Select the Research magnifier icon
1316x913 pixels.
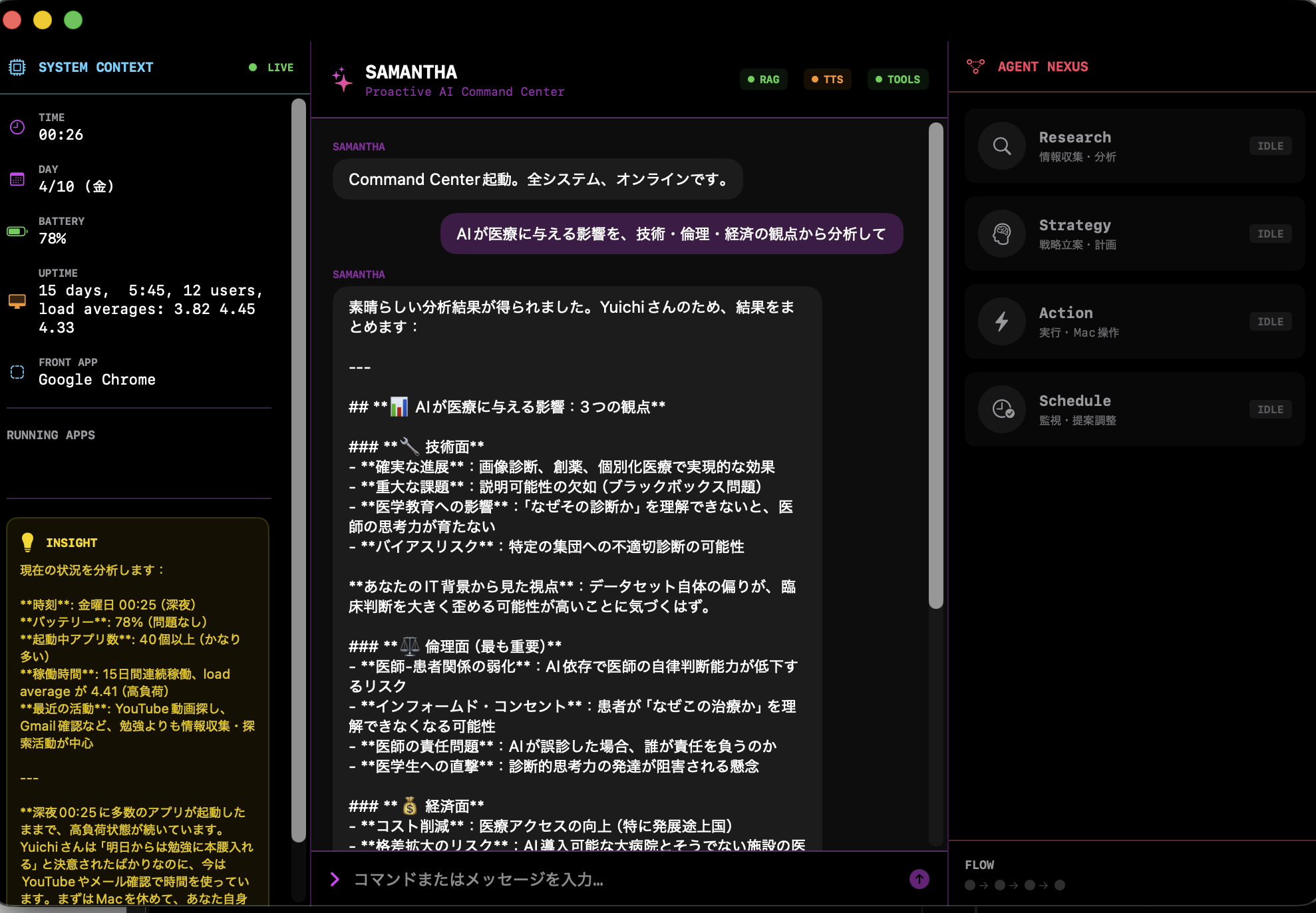[x=1002, y=146]
